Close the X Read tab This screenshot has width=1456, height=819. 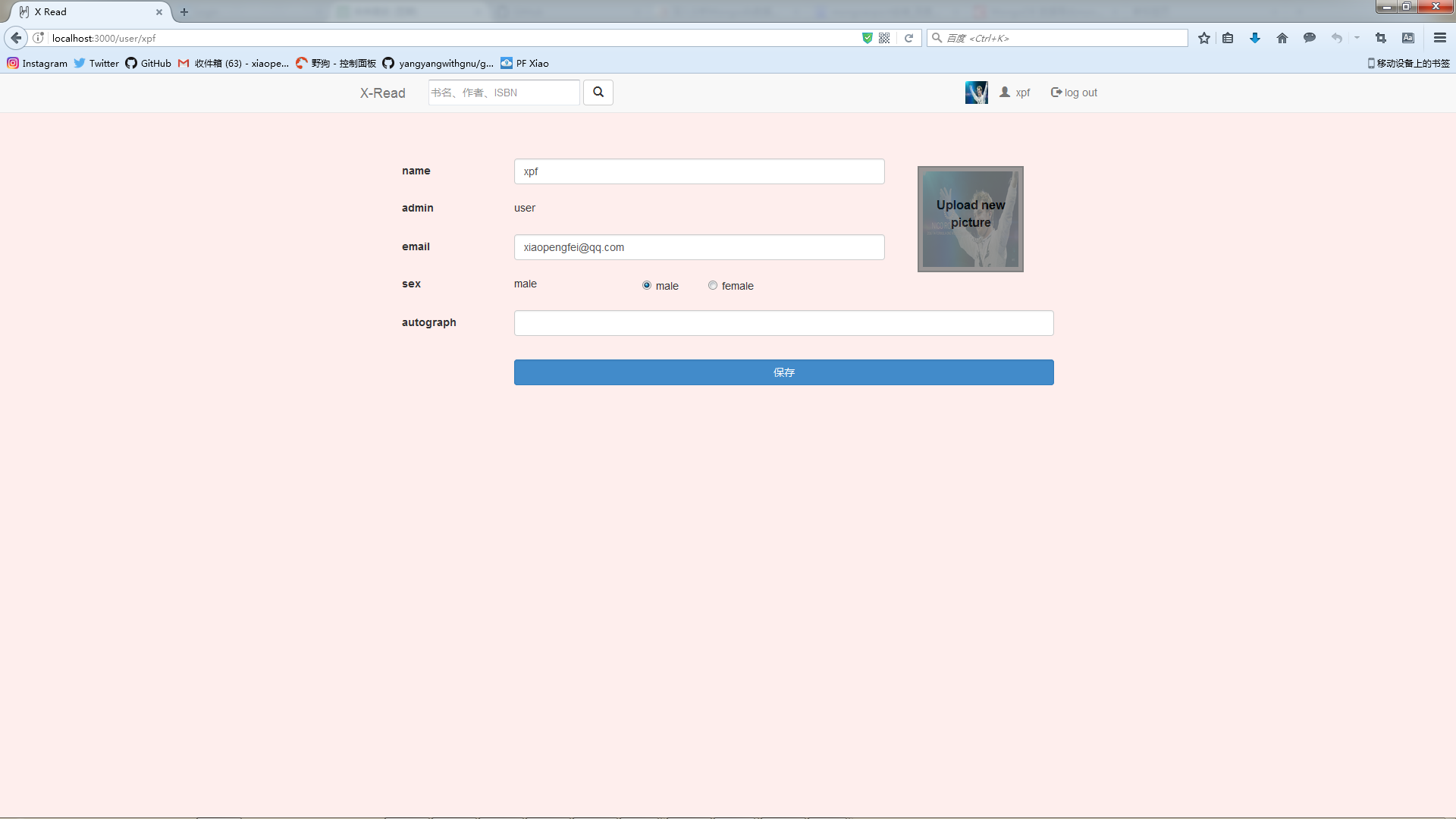(159, 12)
